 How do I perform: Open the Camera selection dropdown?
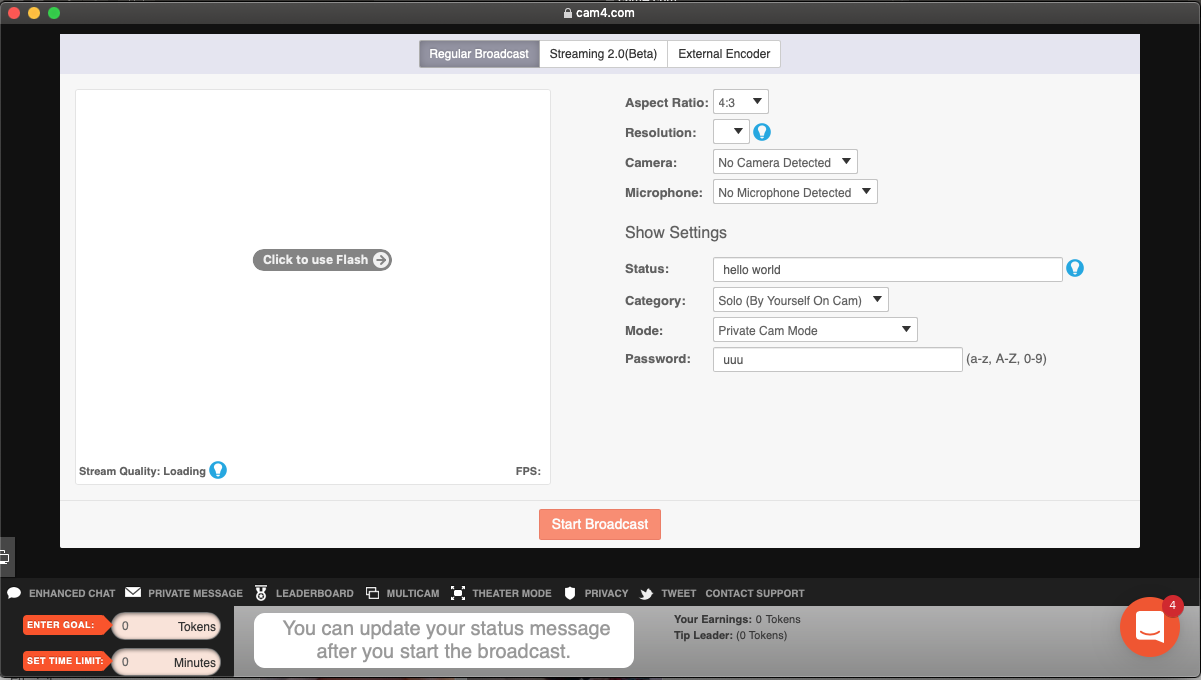[x=785, y=162]
